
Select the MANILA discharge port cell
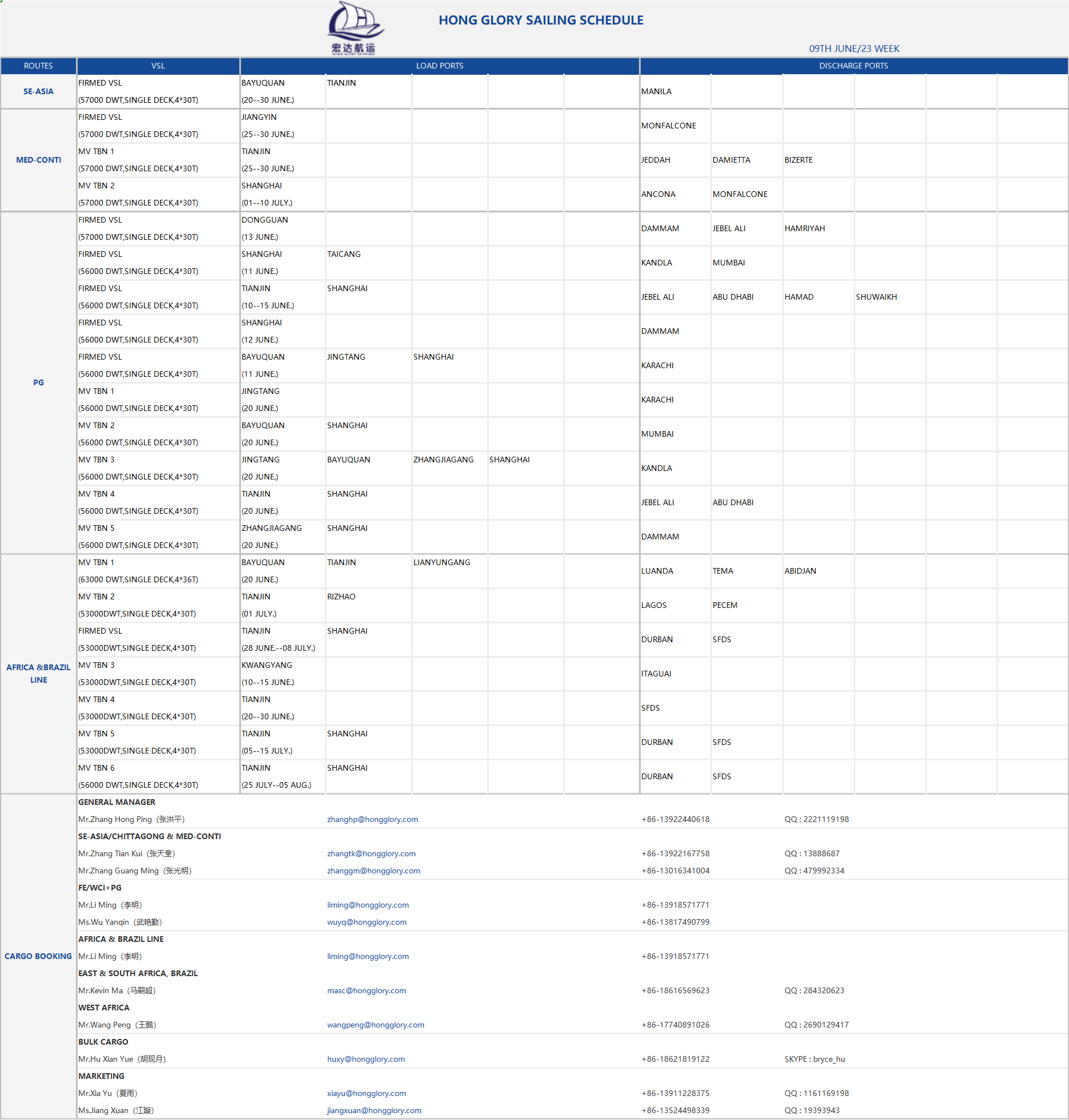676,91
